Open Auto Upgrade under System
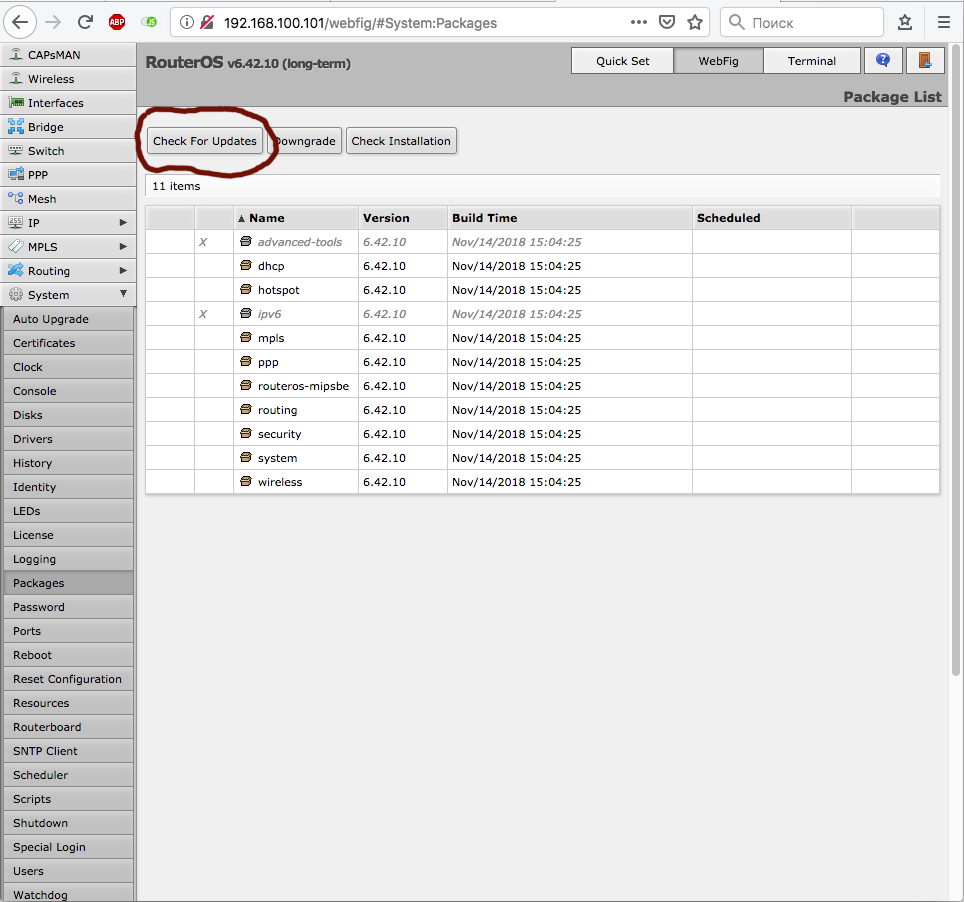 coord(68,319)
